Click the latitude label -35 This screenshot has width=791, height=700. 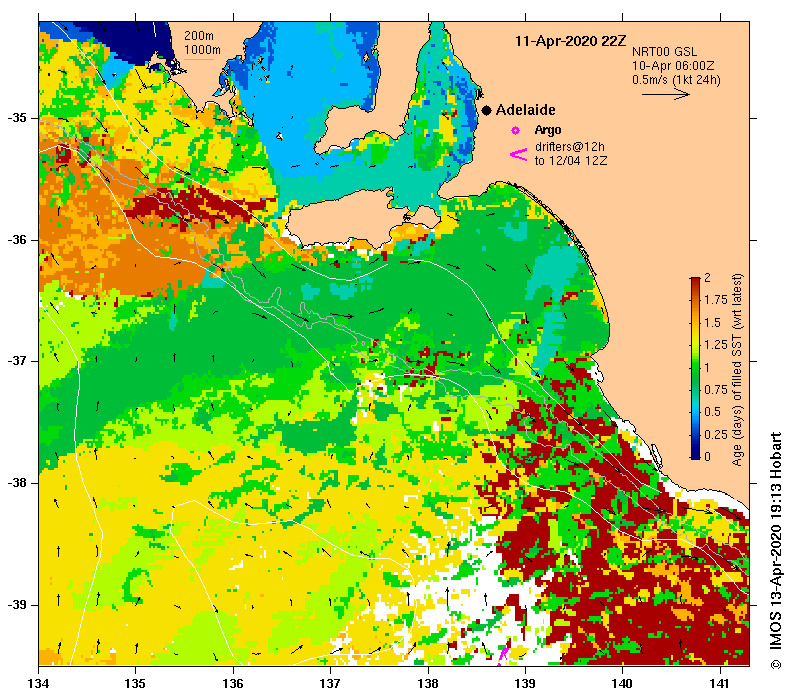(17, 118)
